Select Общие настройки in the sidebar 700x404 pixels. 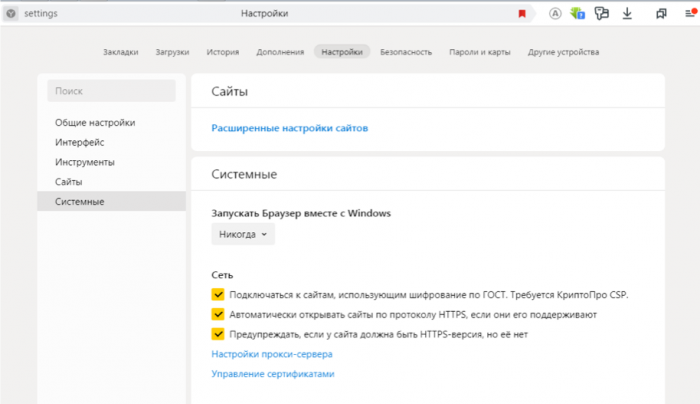(95, 123)
